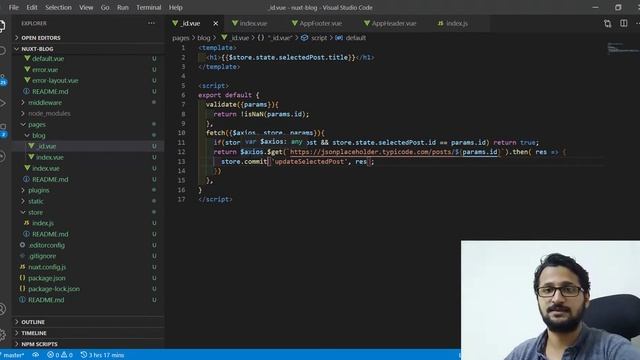Collapse the store folder
Viewport: 640px width, 360px height.
point(36,212)
